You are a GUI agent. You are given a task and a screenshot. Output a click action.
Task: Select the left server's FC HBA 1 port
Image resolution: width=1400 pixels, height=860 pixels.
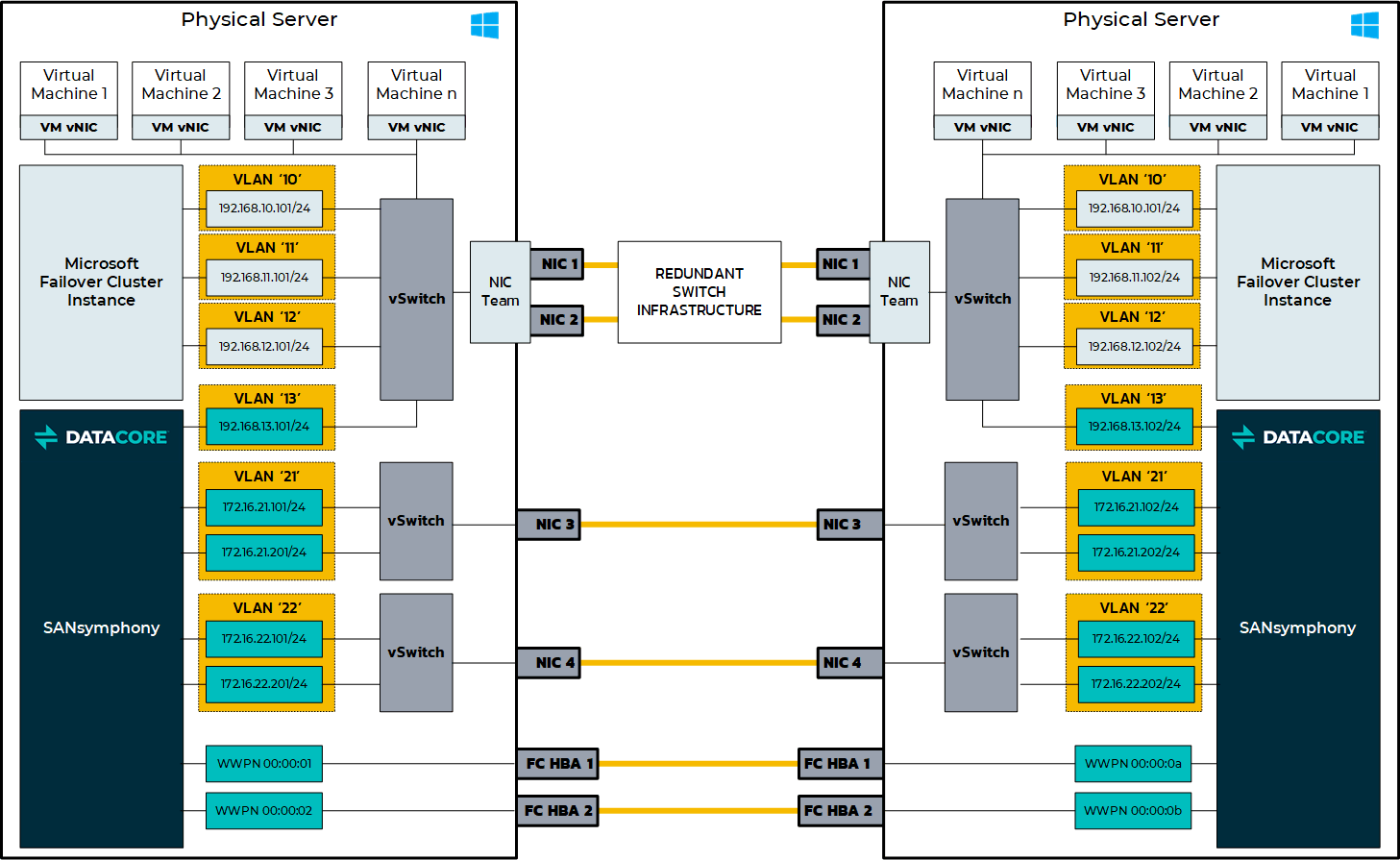click(558, 764)
